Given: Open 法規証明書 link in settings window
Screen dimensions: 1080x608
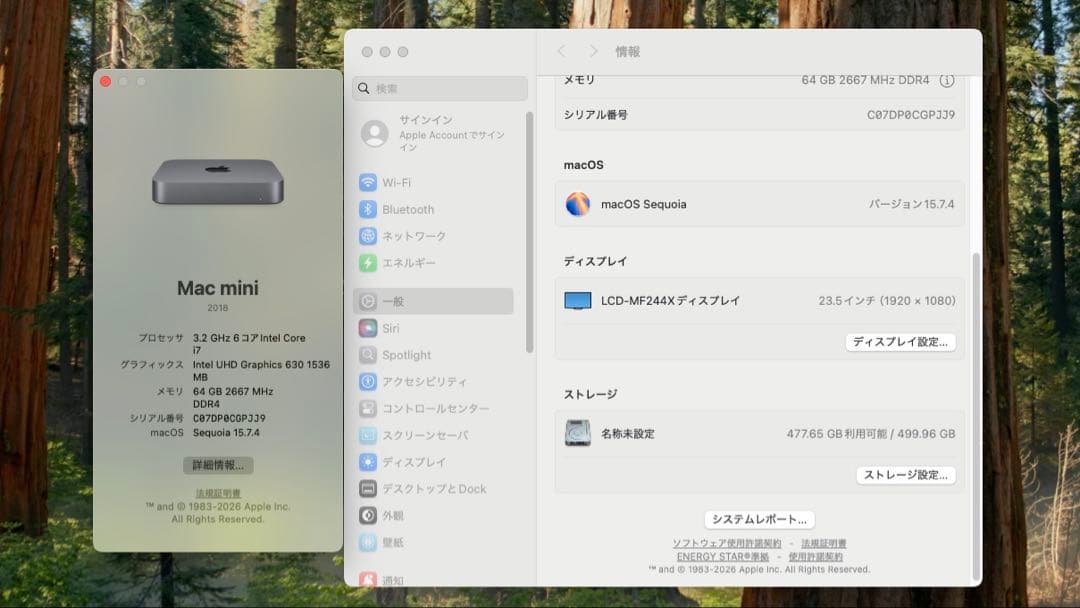Looking at the screenshot, I should [824, 543].
